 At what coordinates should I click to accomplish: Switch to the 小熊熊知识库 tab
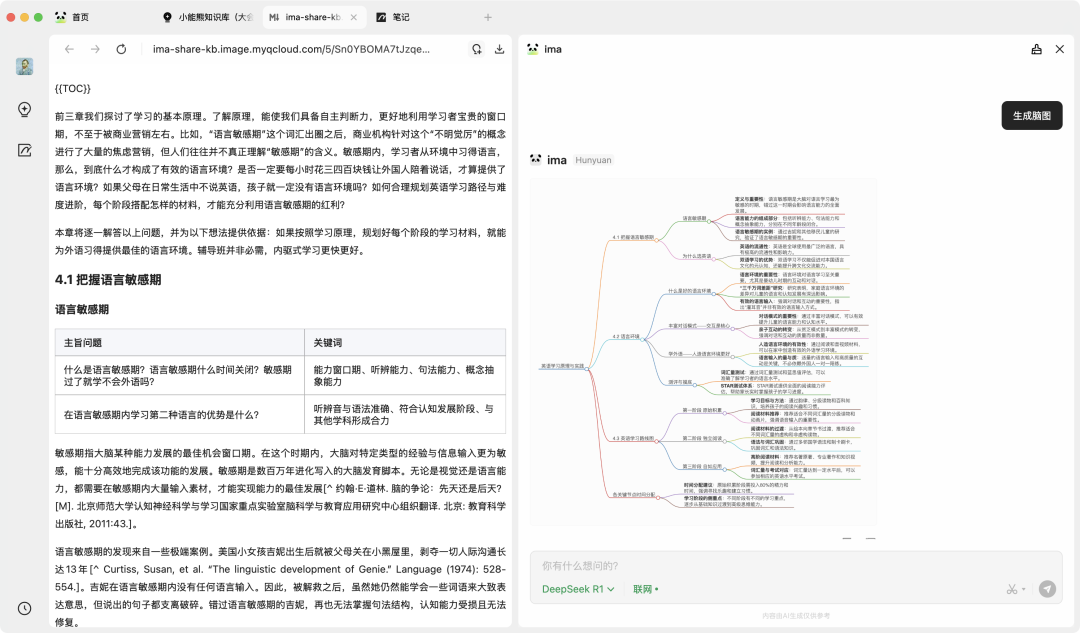pyautogui.click(x=208, y=17)
